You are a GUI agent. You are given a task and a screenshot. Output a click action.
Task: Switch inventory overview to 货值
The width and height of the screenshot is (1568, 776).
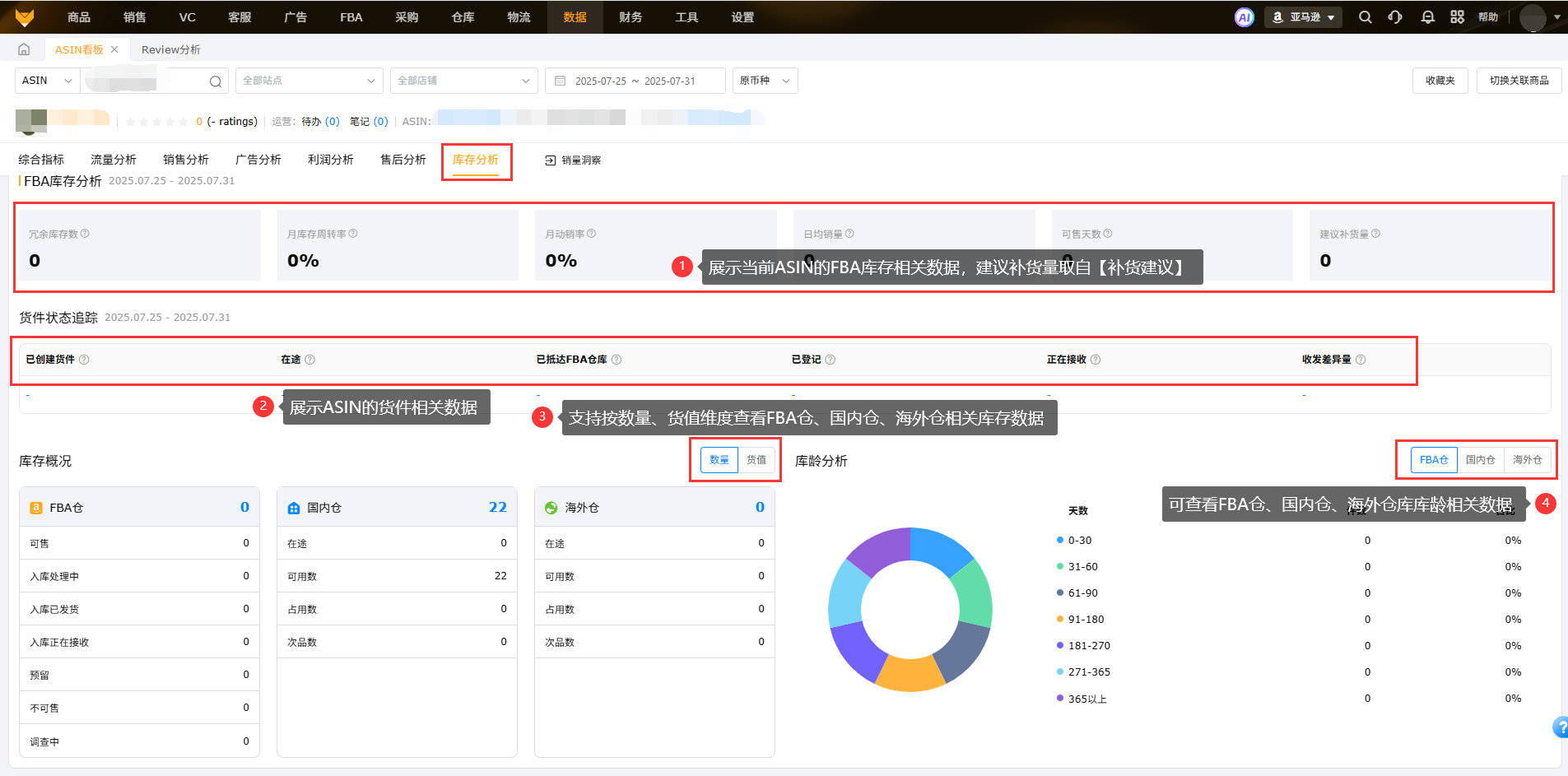point(756,460)
